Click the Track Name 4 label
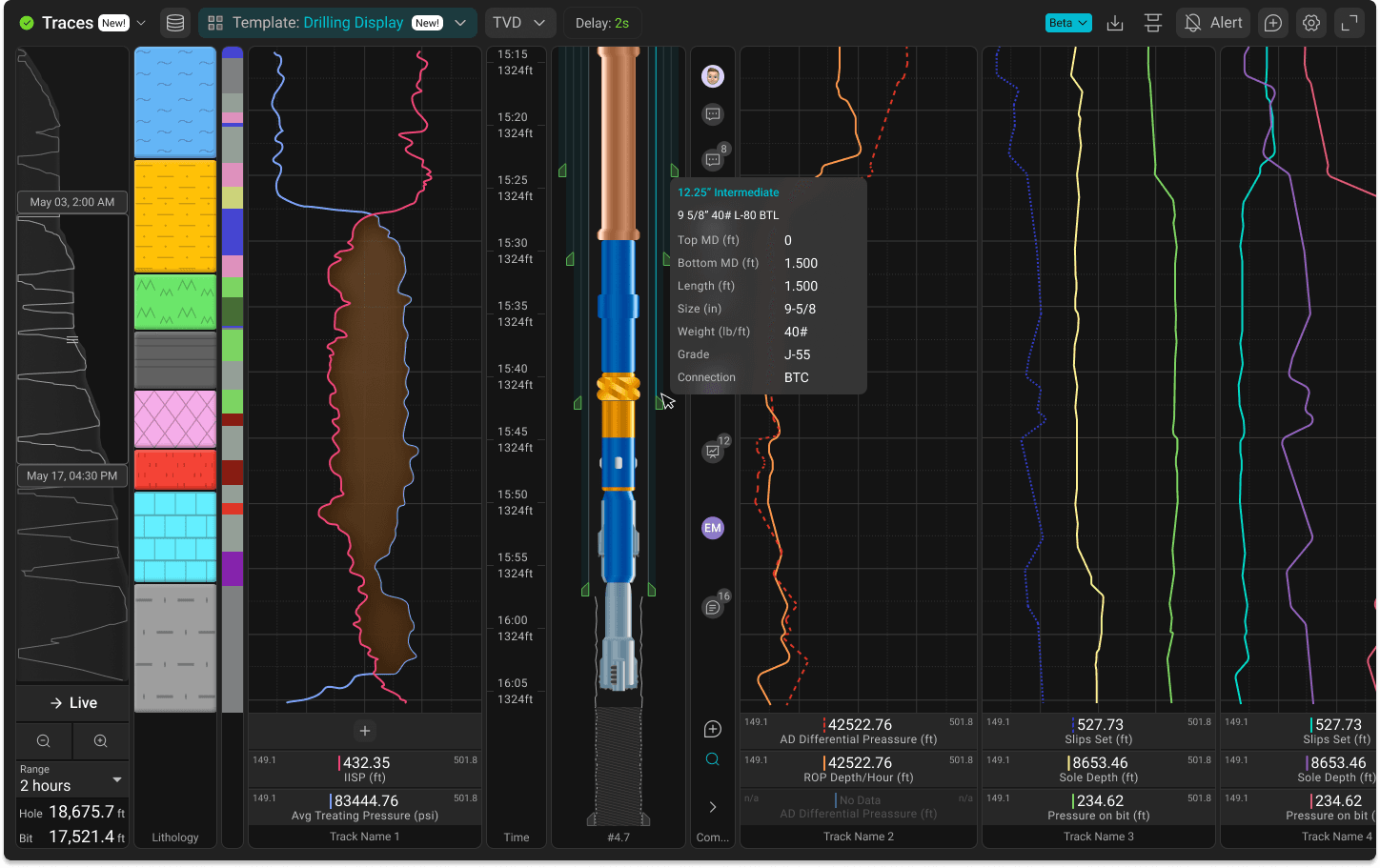The width and height of the screenshot is (1380, 868). pos(1337,837)
